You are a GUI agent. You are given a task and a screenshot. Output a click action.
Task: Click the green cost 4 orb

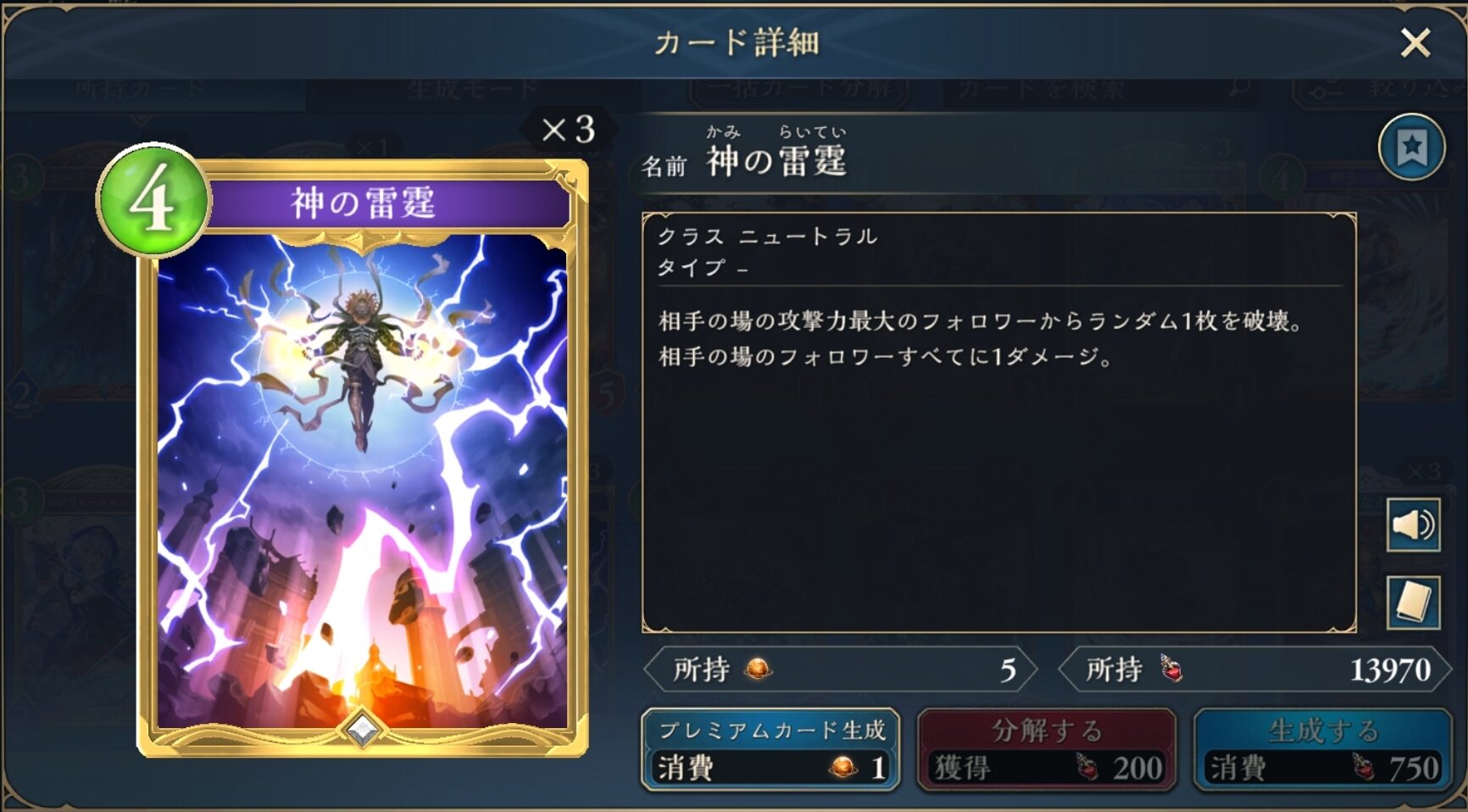(x=153, y=200)
